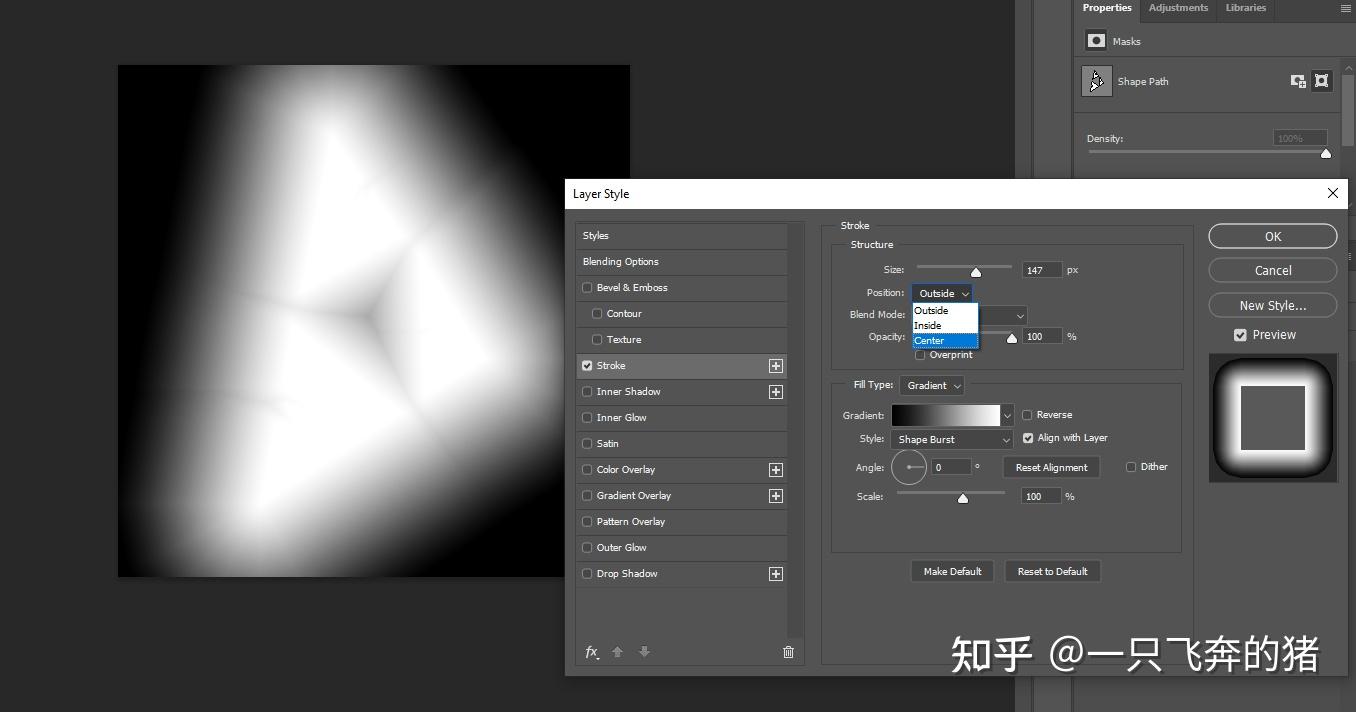Add a pixel mask in the Properties panel
The width and height of the screenshot is (1356, 712).
(1298, 81)
